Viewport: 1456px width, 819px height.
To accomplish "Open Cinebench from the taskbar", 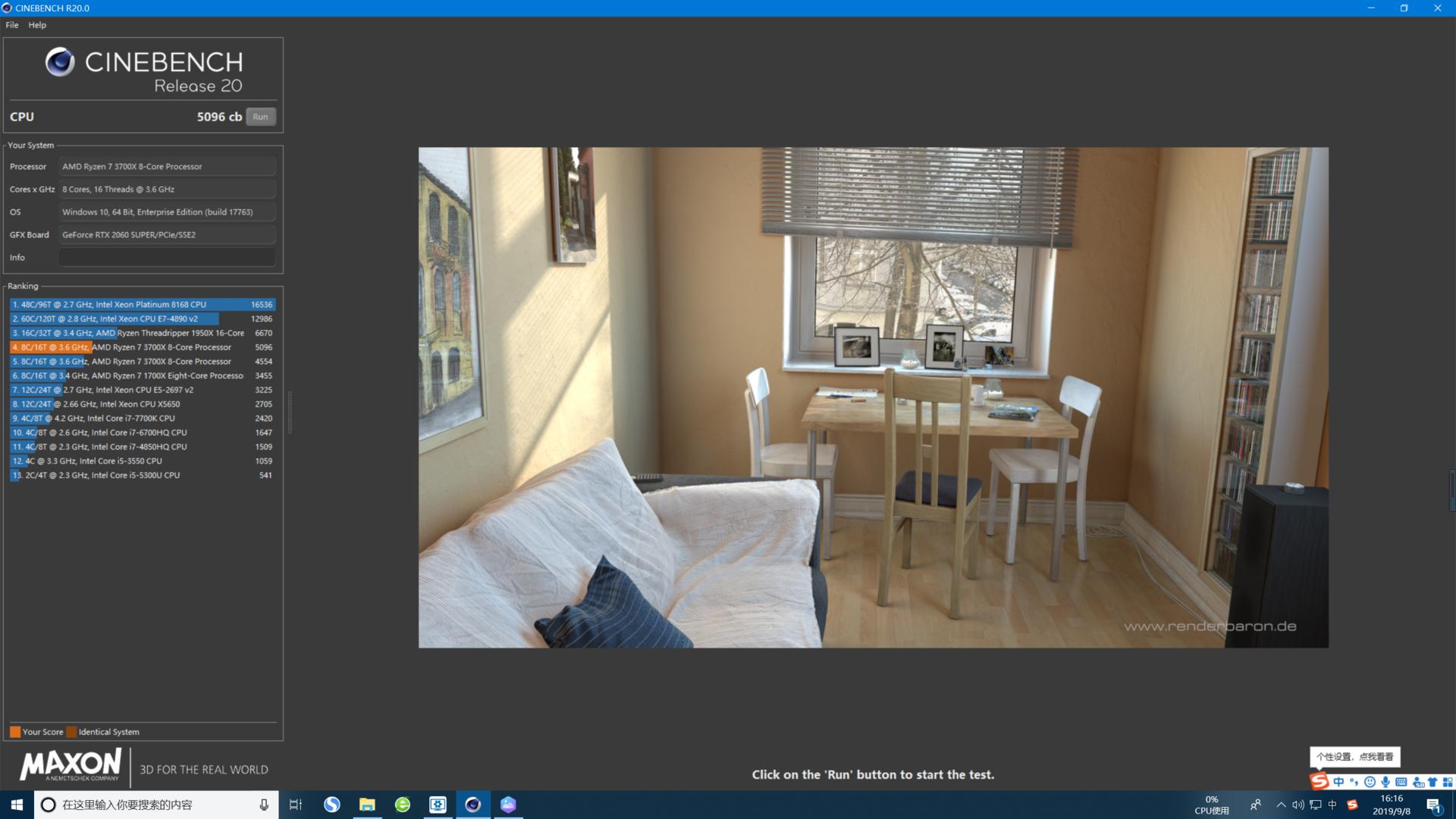I will pos(472,805).
